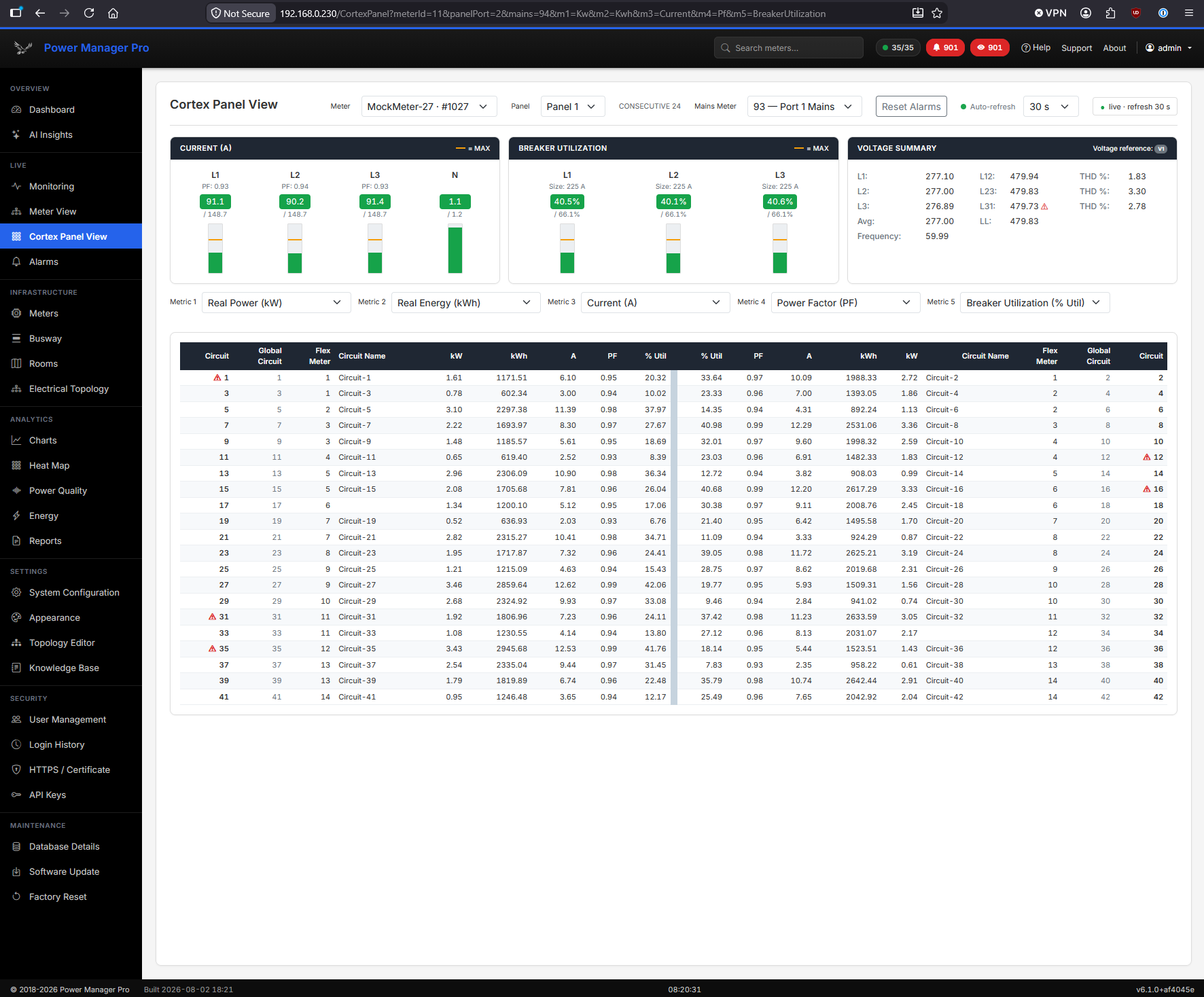Click the Knowledge Base icon
Screen dimensions: 1204x997
tap(16, 668)
